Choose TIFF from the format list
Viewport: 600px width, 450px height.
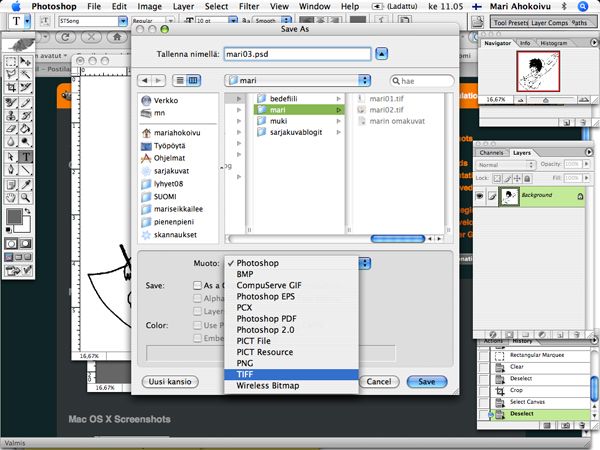[x=291, y=374]
